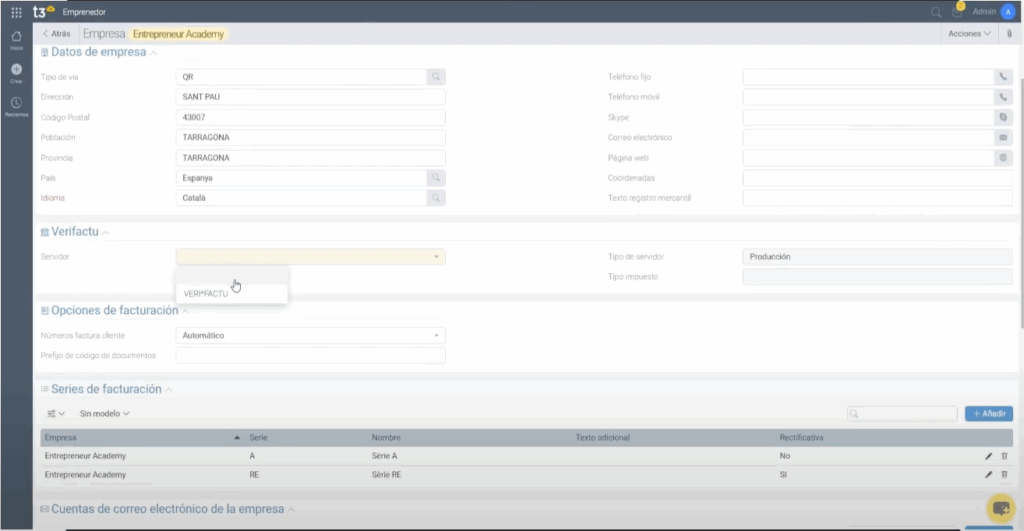Go to Inicio in sidebar

point(16,39)
